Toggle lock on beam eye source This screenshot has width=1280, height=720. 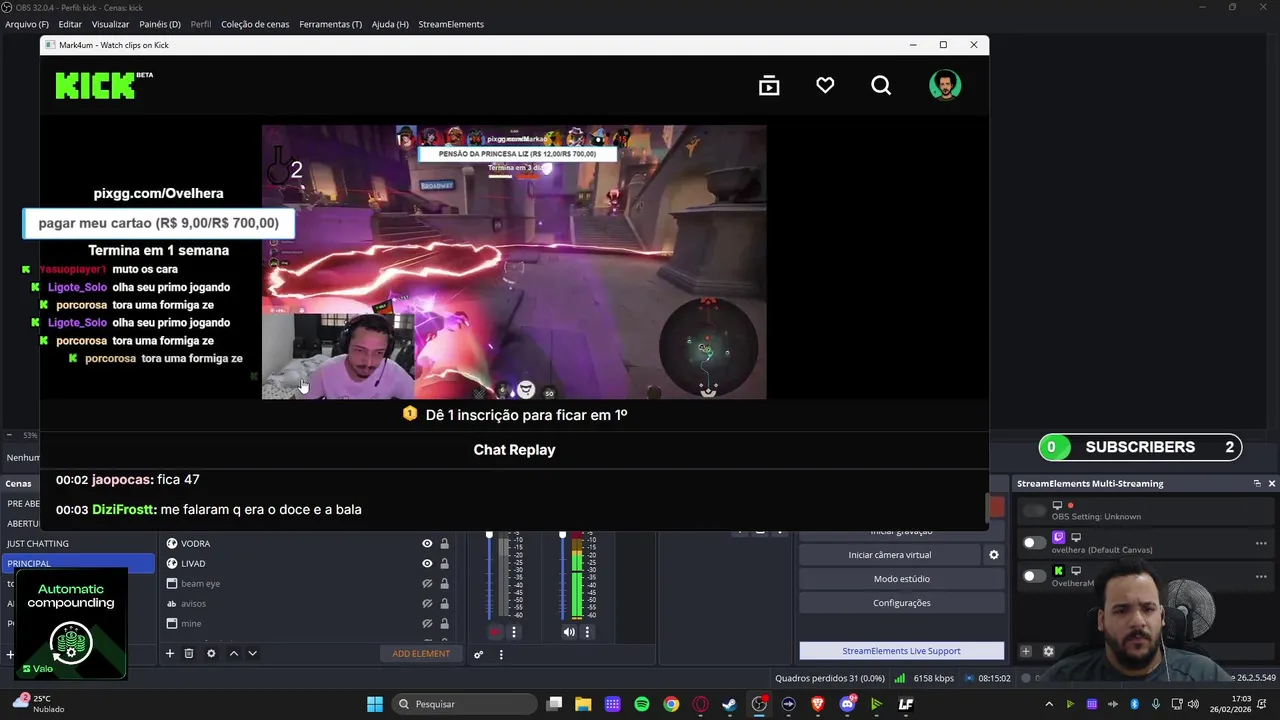[x=444, y=584]
